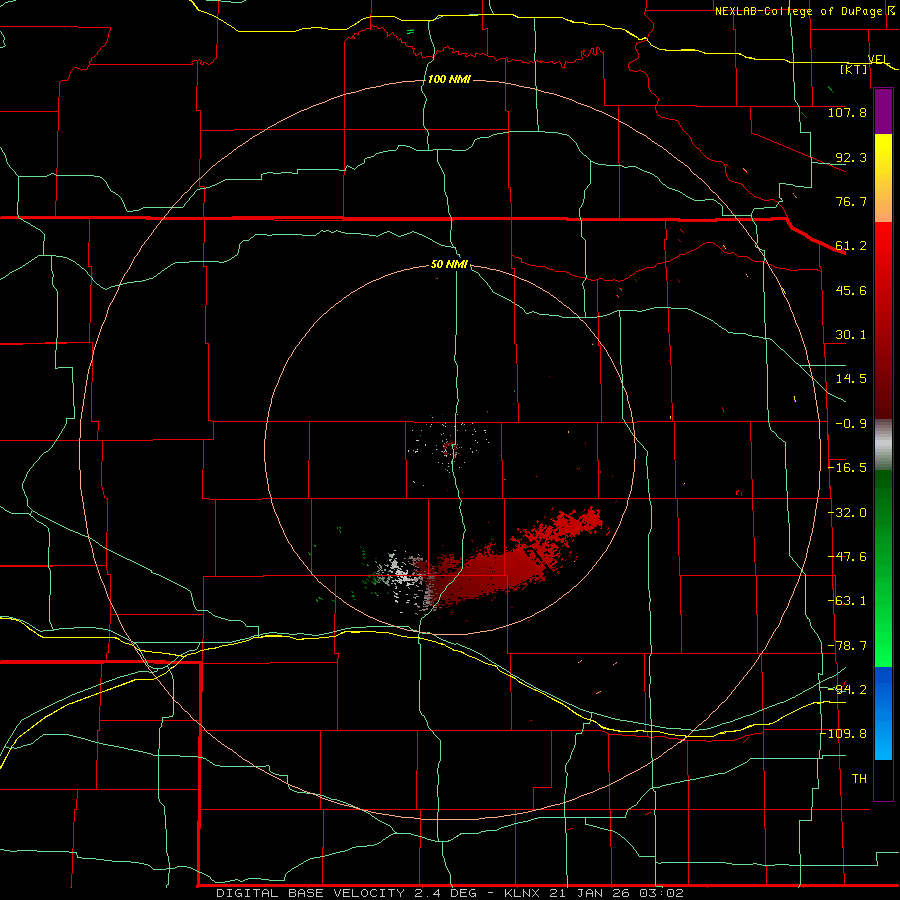Pick the purple segment of the velocity color bar
The image size is (900, 900).
point(883,111)
